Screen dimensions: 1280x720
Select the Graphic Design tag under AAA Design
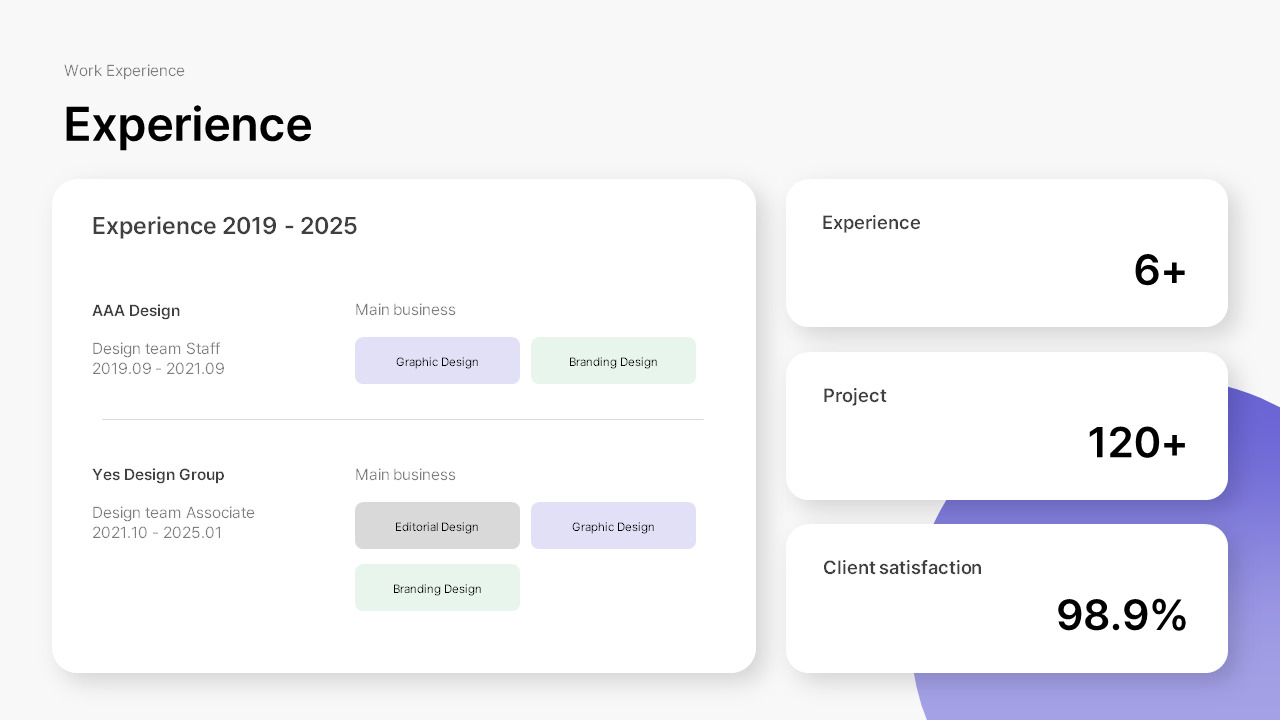click(x=437, y=361)
